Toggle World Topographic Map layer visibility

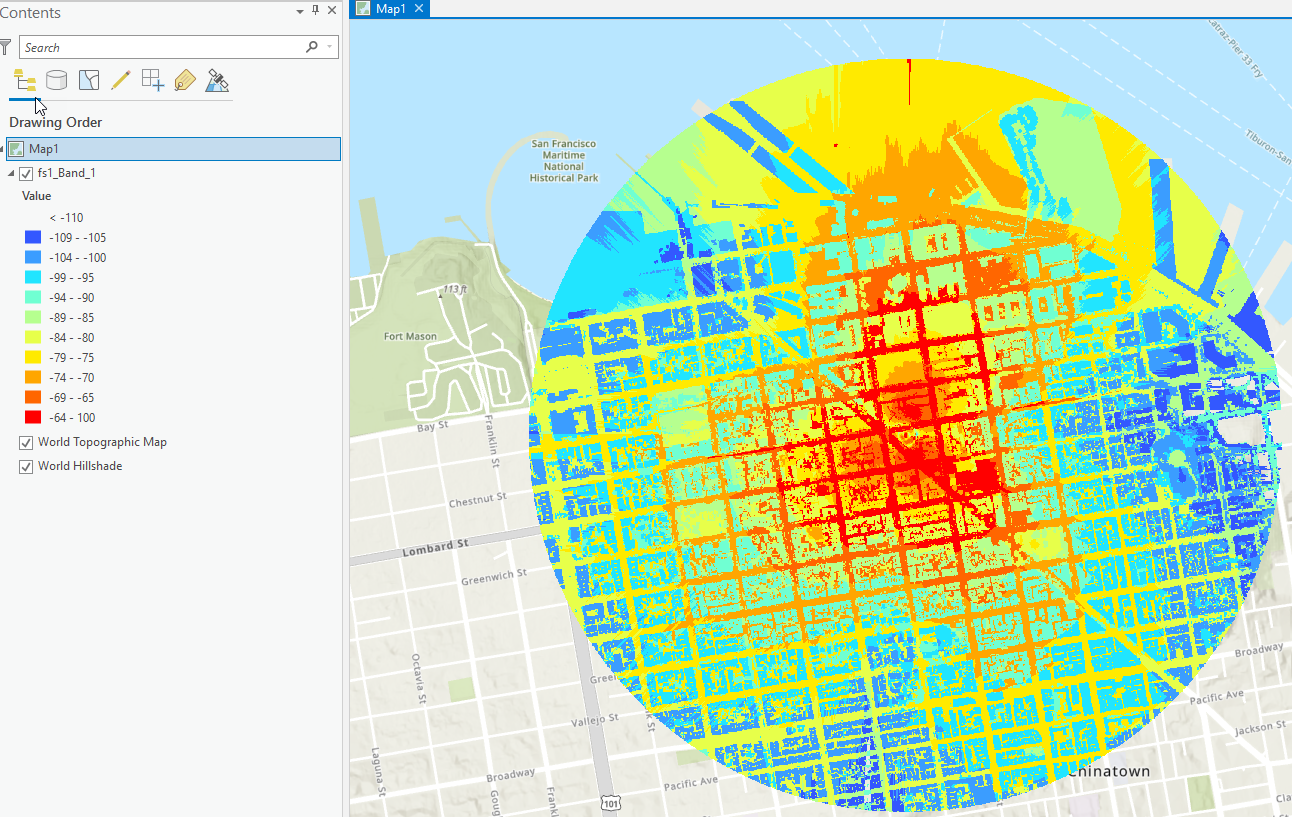point(26,442)
